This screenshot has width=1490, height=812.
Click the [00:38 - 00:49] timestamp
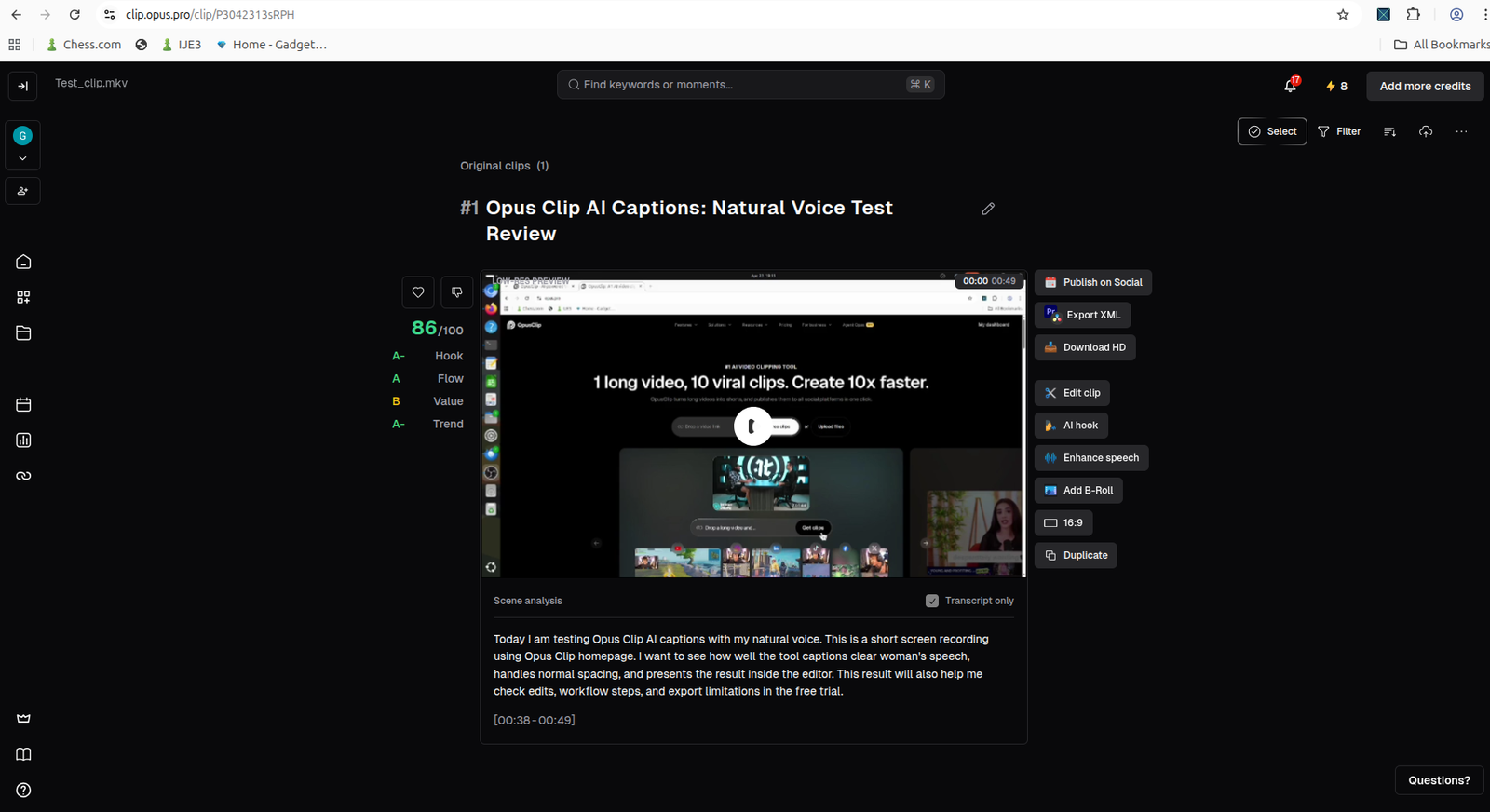(x=535, y=720)
